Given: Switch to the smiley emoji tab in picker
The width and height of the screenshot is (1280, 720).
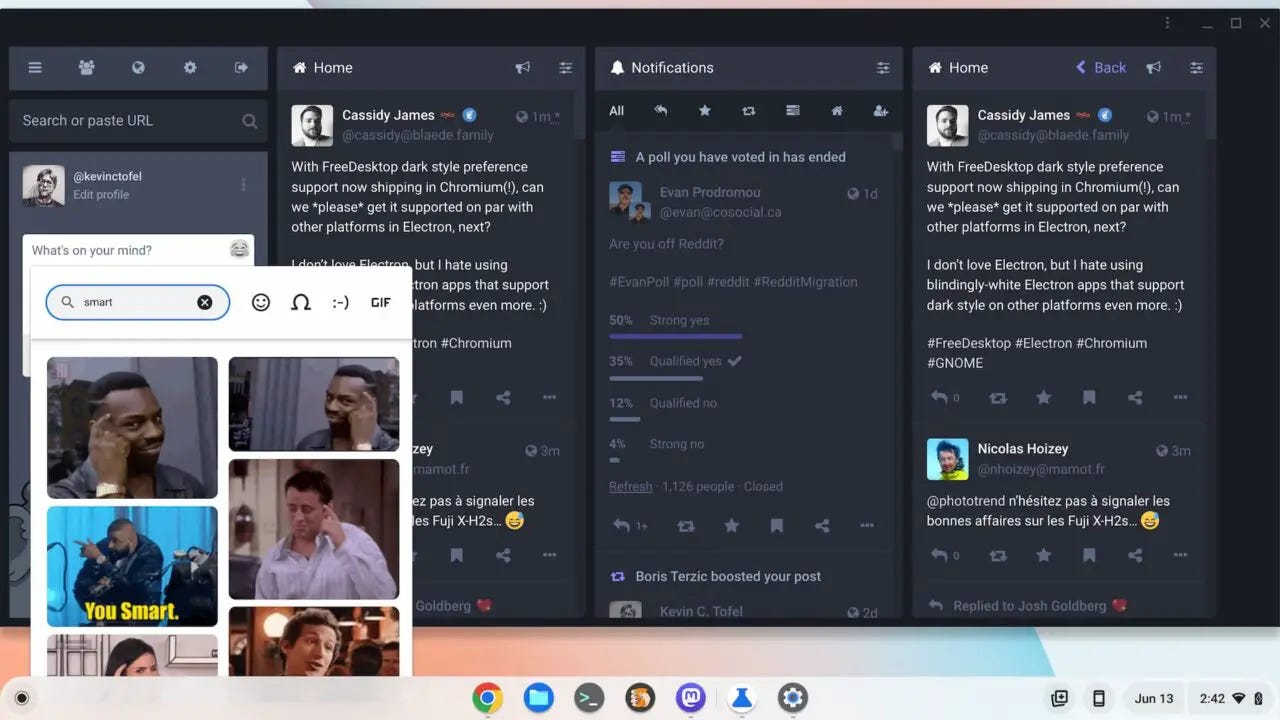Looking at the screenshot, I should pyautogui.click(x=261, y=302).
